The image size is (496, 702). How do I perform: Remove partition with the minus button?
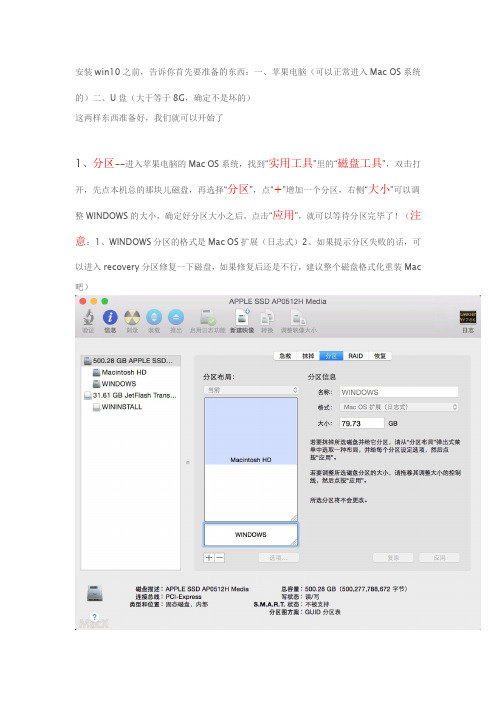[219, 557]
